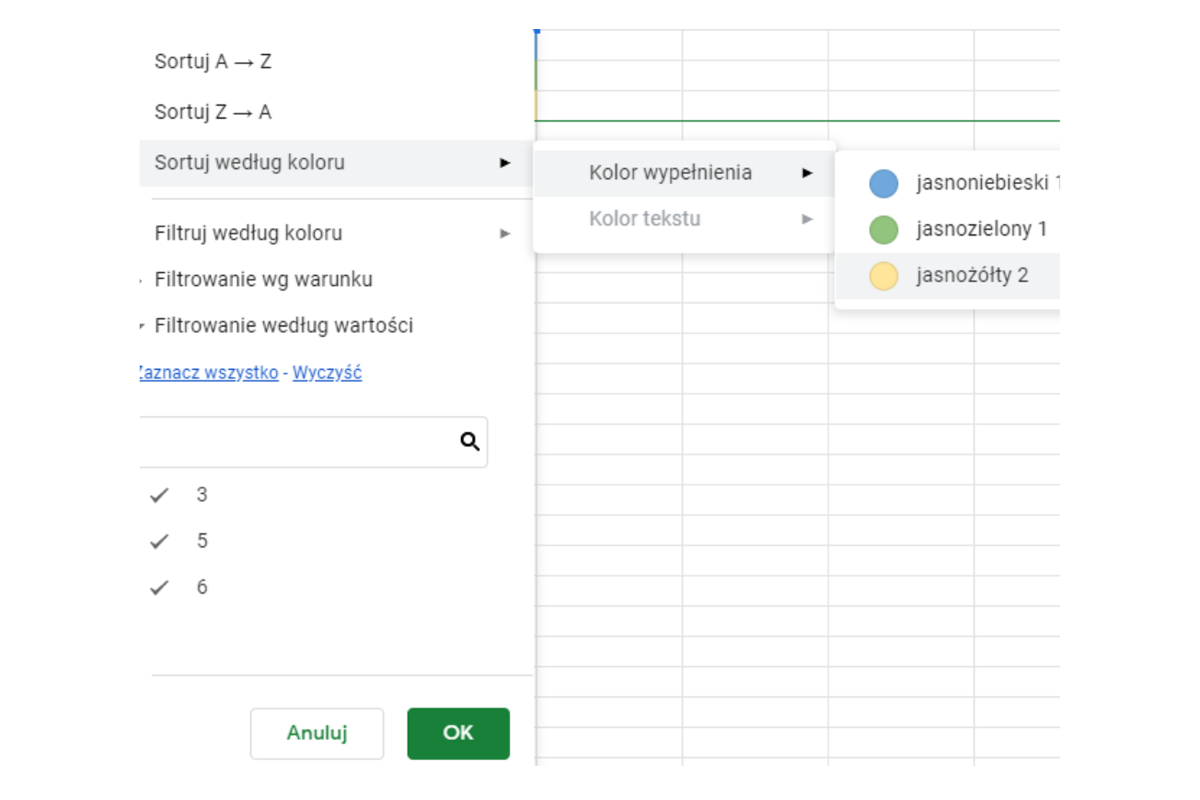
Task: Pick the light yellow color circle
Action: [883, 276]
